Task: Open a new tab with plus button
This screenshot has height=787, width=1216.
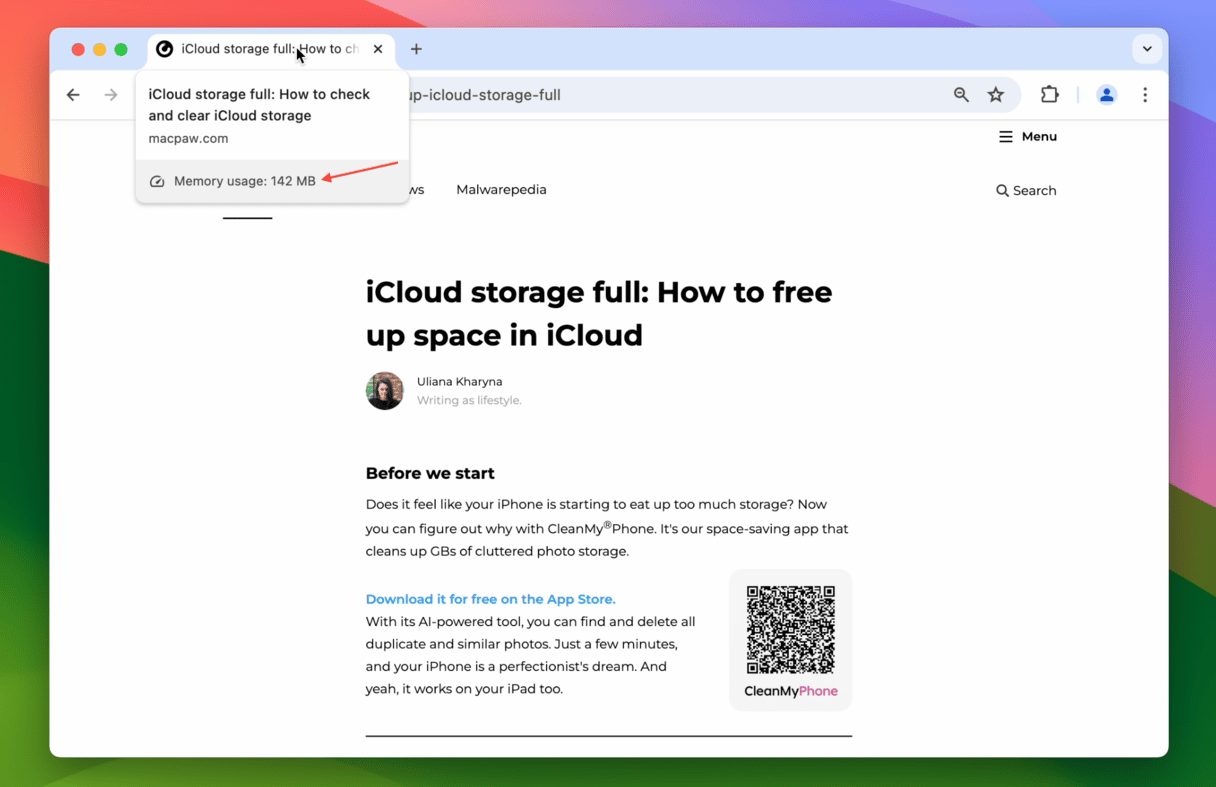Action: click(416, 49)
